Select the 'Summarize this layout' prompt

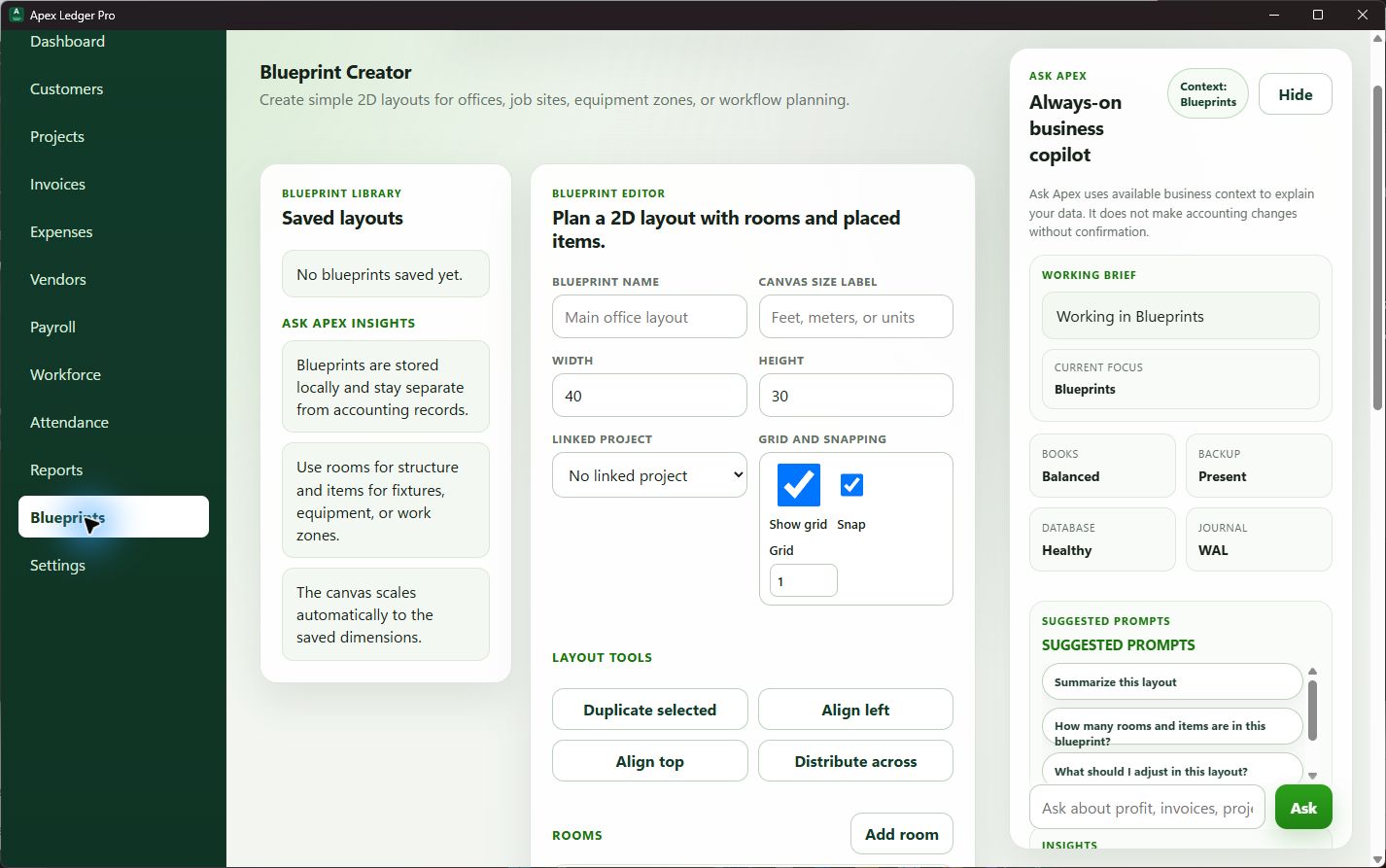[x=1172, y=681]
